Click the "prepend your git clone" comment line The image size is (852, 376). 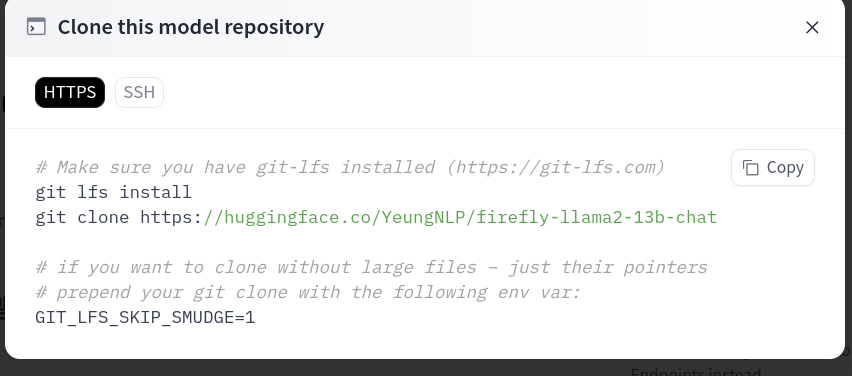pyautogui.click(x=308, y=292)
